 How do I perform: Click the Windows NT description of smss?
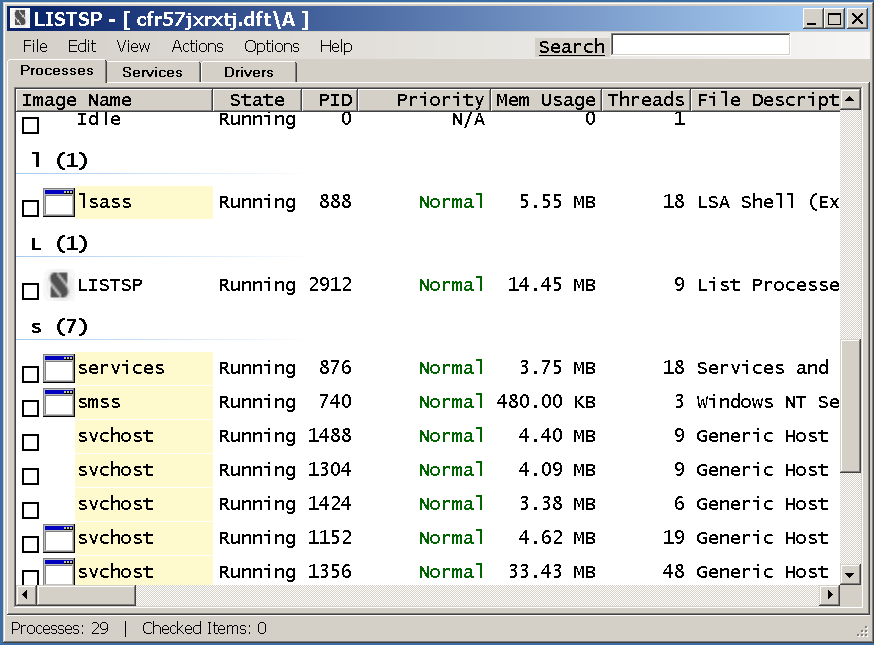point(768,401)
